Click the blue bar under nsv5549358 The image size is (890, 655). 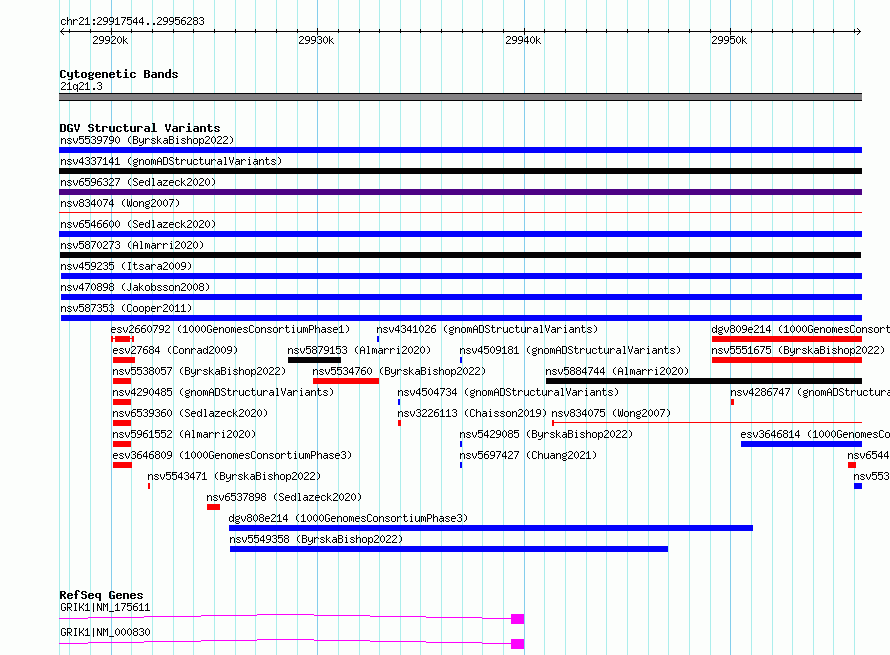coord(449,549)
